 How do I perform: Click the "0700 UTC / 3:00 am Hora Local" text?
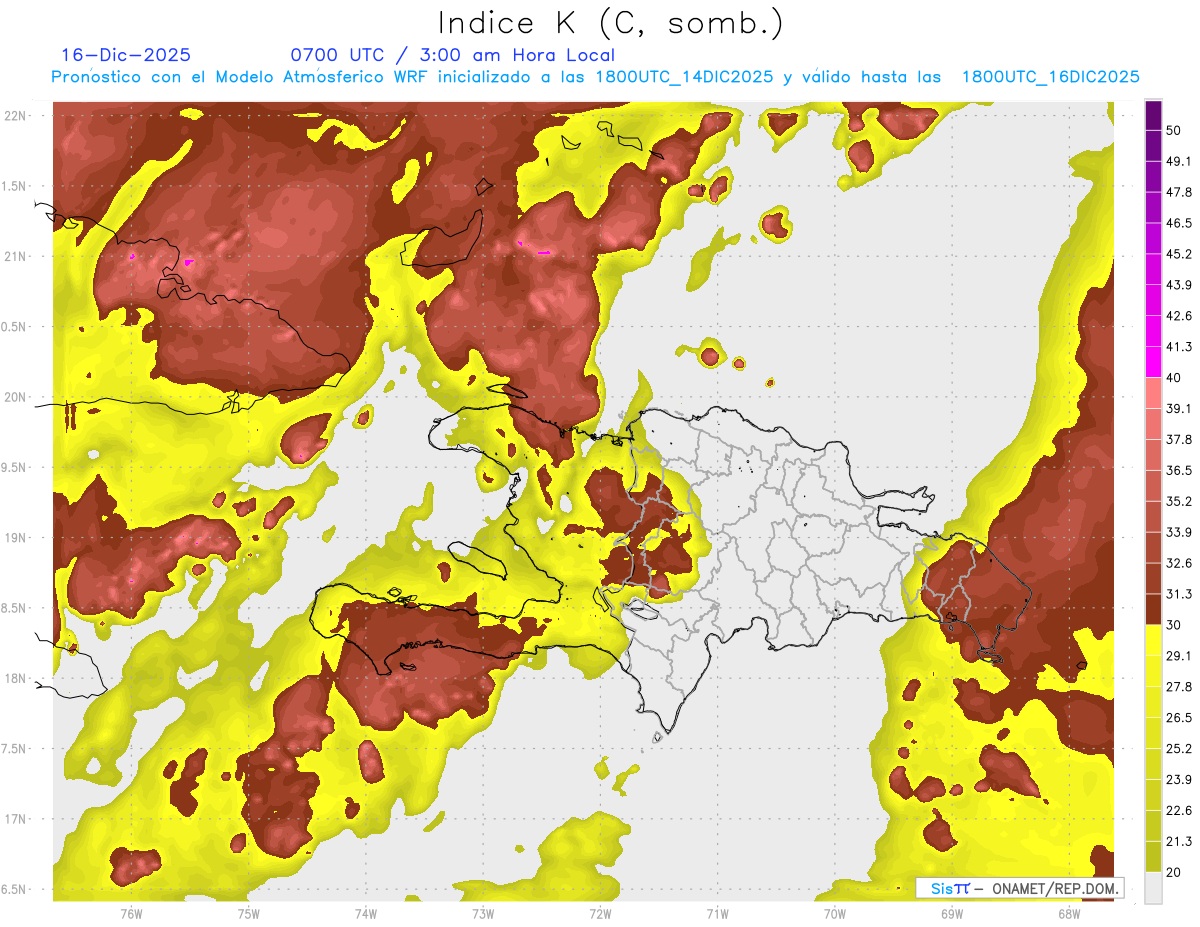point(452,55)
